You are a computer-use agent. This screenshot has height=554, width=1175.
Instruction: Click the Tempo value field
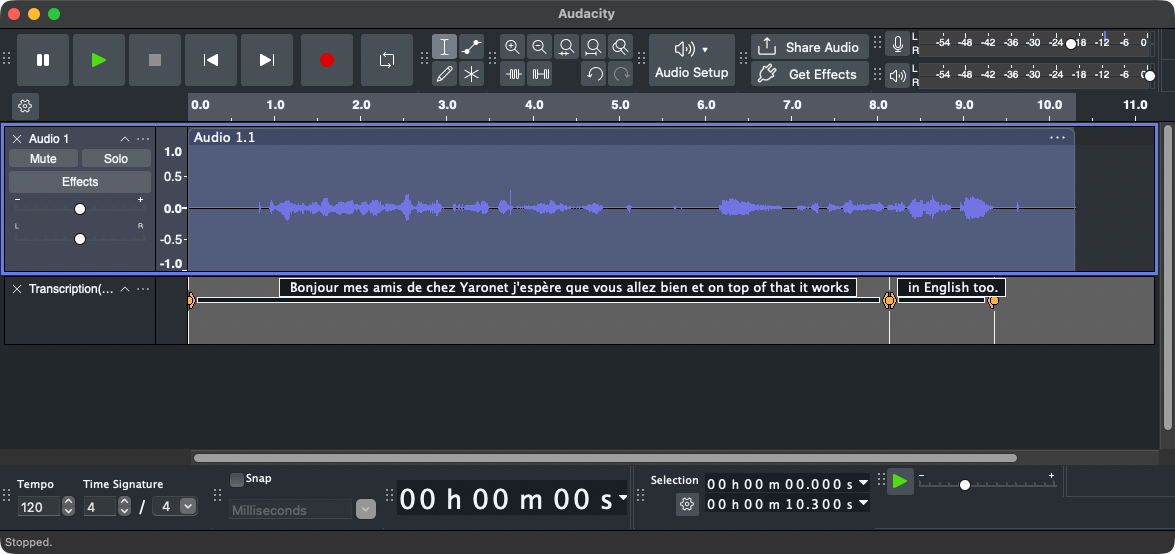(x=38, y=507)
